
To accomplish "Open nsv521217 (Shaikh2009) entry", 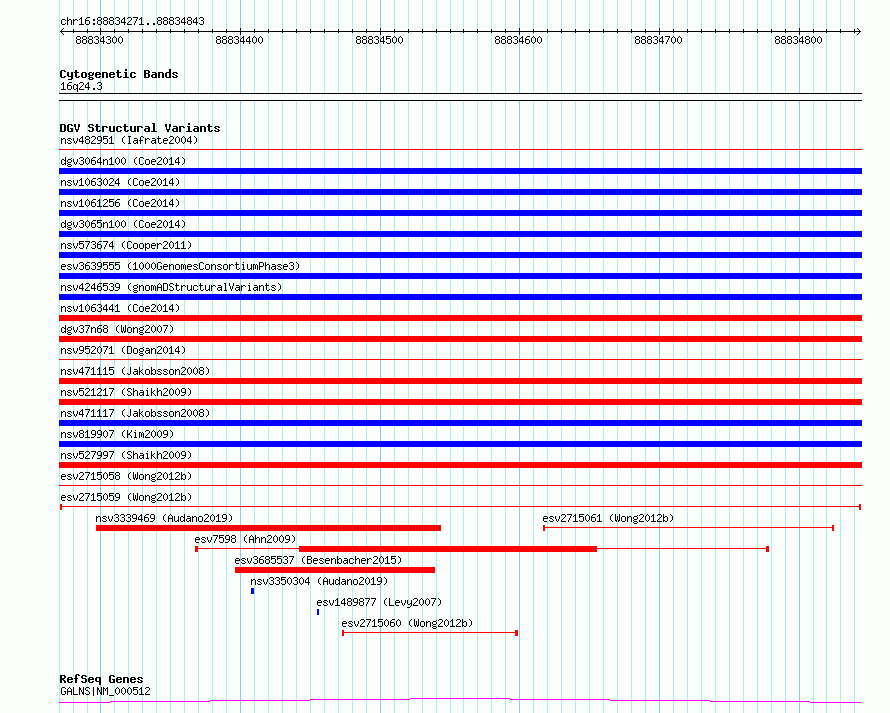I will 126,392.
